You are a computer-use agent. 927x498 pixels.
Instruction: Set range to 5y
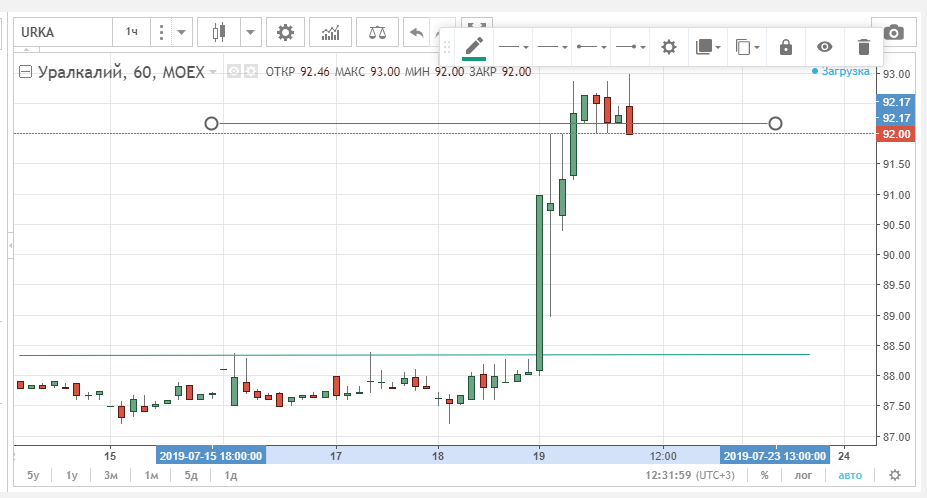tap(33, 476)
